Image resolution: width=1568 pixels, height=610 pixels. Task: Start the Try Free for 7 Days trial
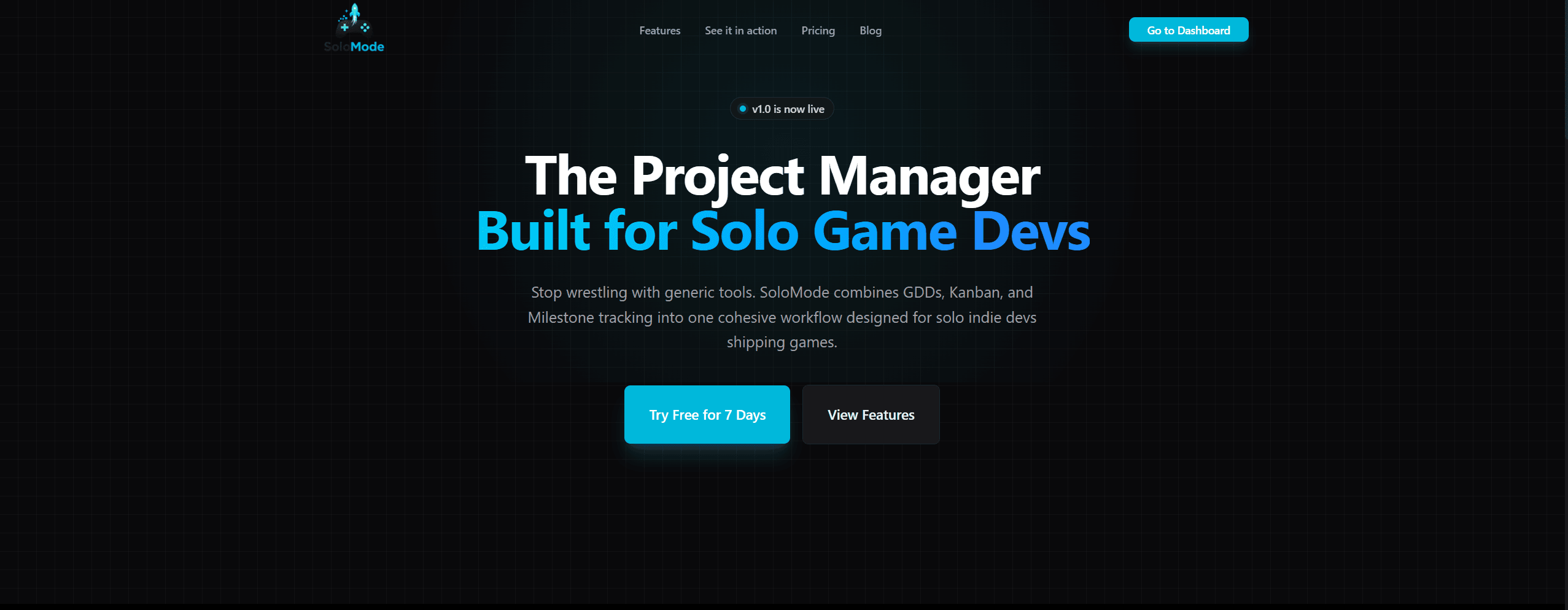coord(707,414)
